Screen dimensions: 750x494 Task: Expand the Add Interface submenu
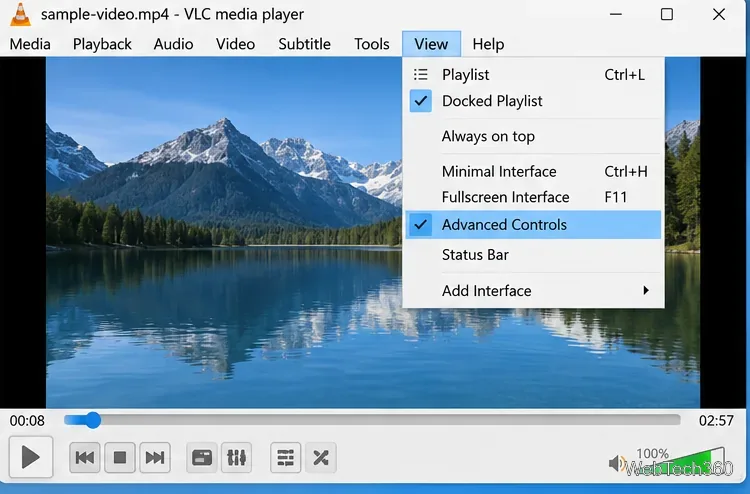533,291
